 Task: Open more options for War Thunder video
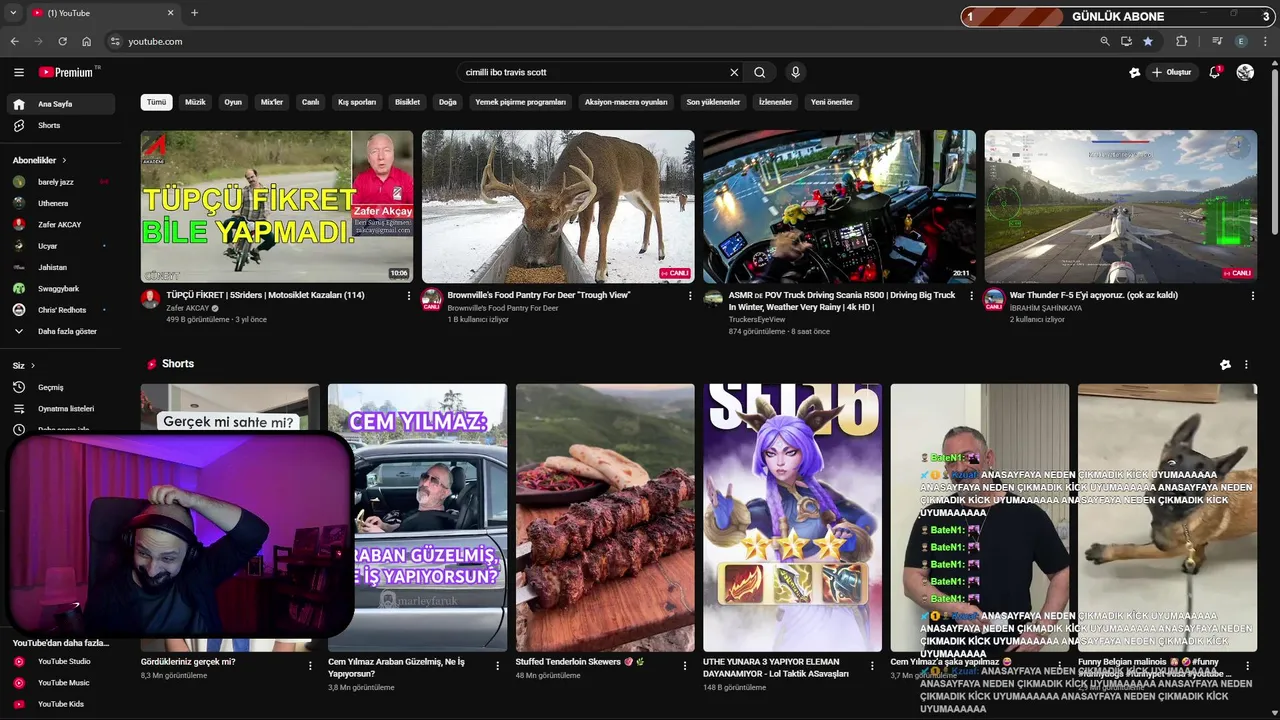coord(1252,296)
